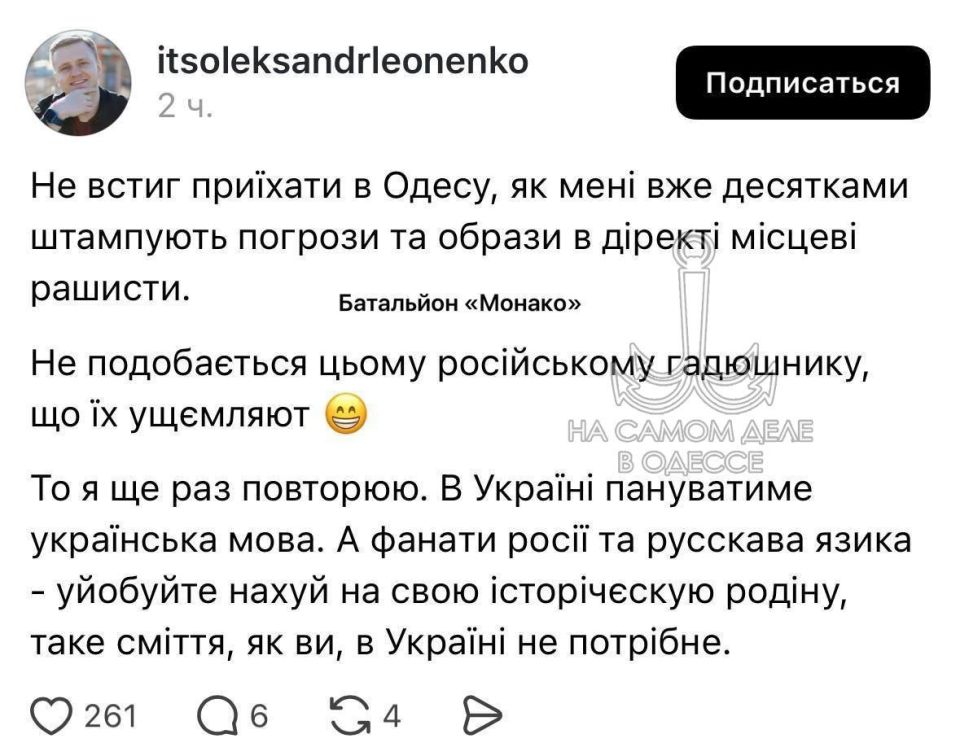Open the author's profile avatar

[78, 82]
